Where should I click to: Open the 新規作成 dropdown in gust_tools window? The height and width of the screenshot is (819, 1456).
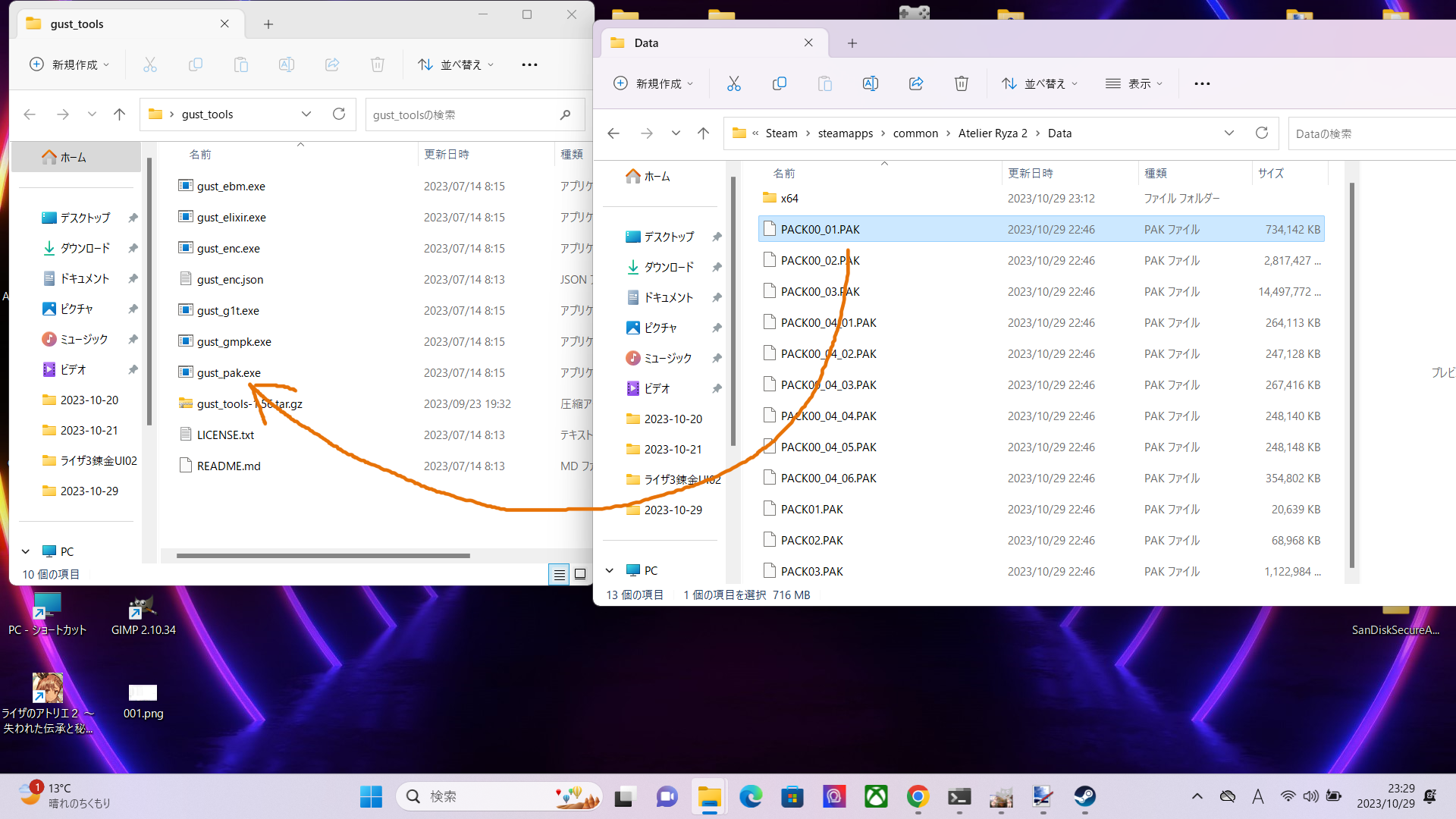pos(69,64)
